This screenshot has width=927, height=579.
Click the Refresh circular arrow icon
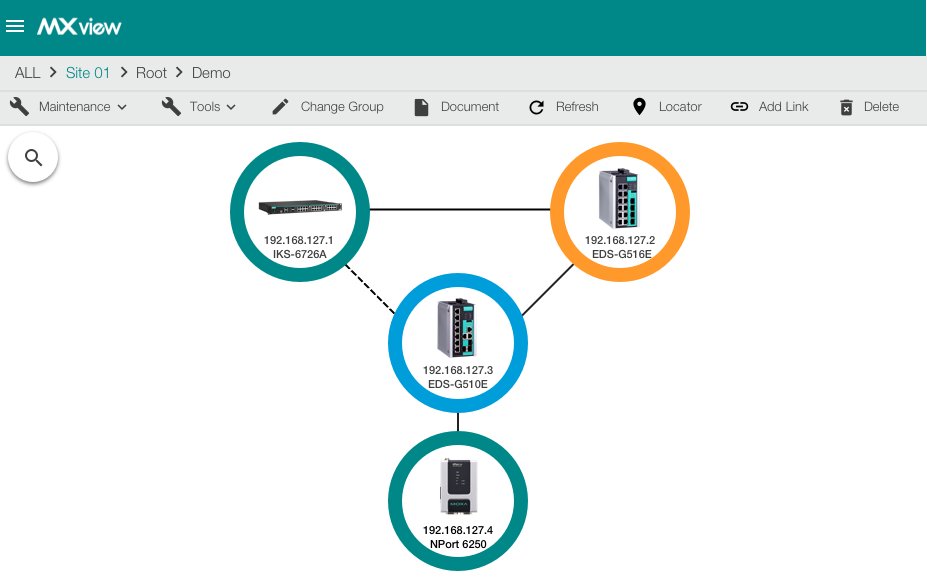click(x=536, y=107)
